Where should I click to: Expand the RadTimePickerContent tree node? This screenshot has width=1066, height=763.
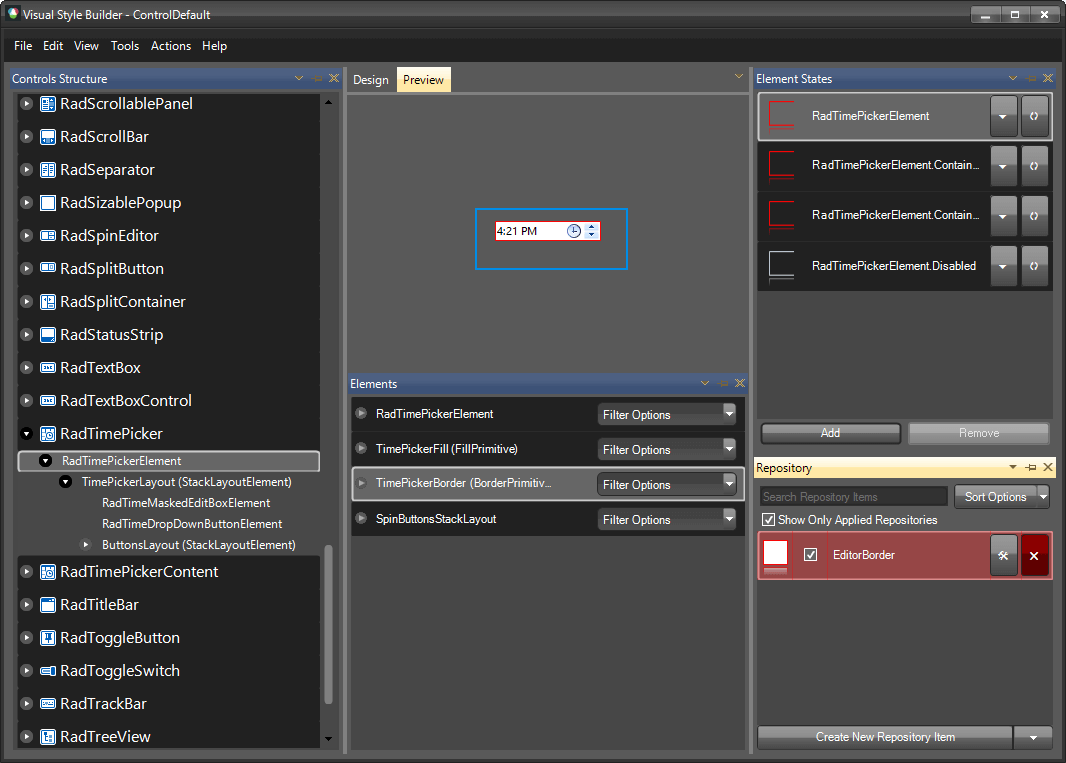26,570
